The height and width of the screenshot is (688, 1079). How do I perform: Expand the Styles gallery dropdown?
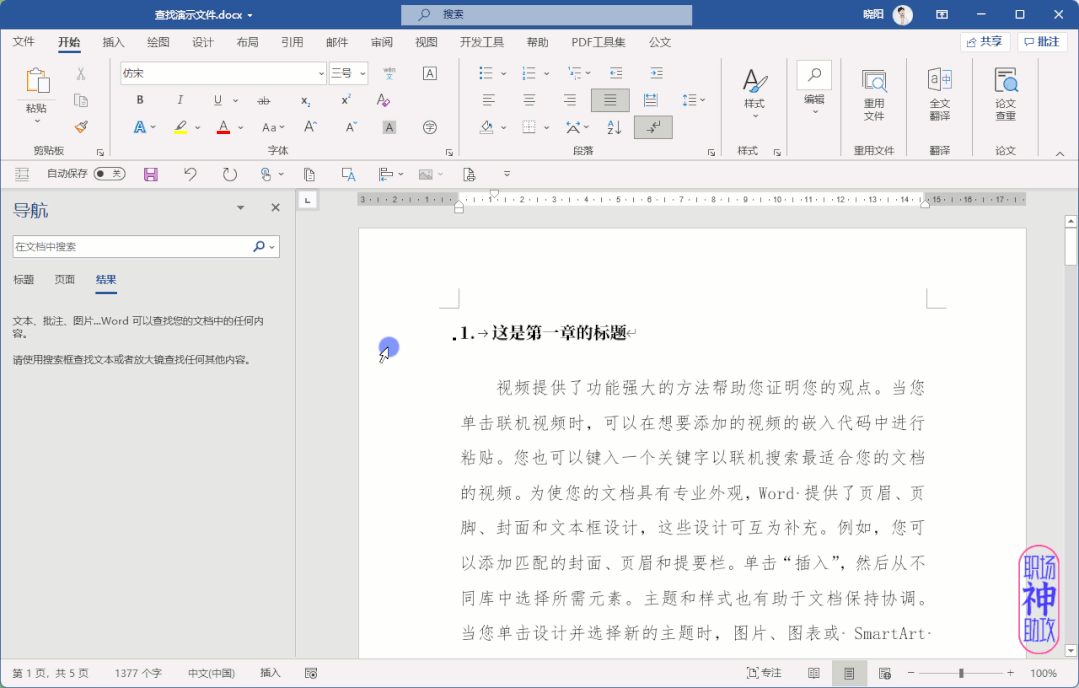(755, 116)
